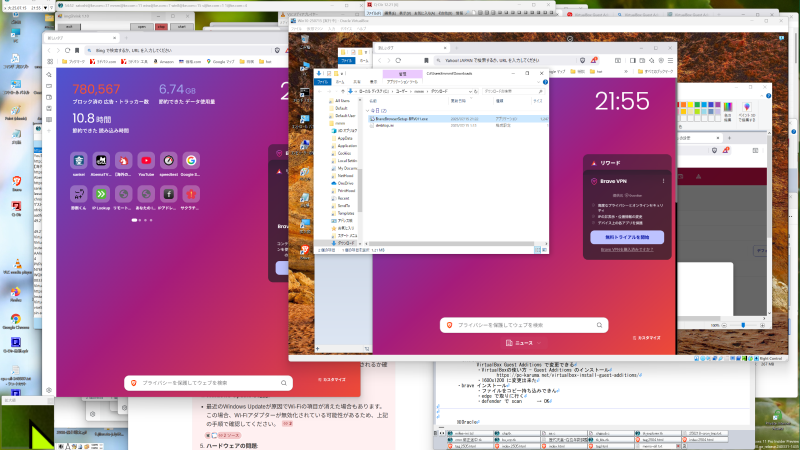Select index.html tab in bottom text editor

(x=563, y=446)
